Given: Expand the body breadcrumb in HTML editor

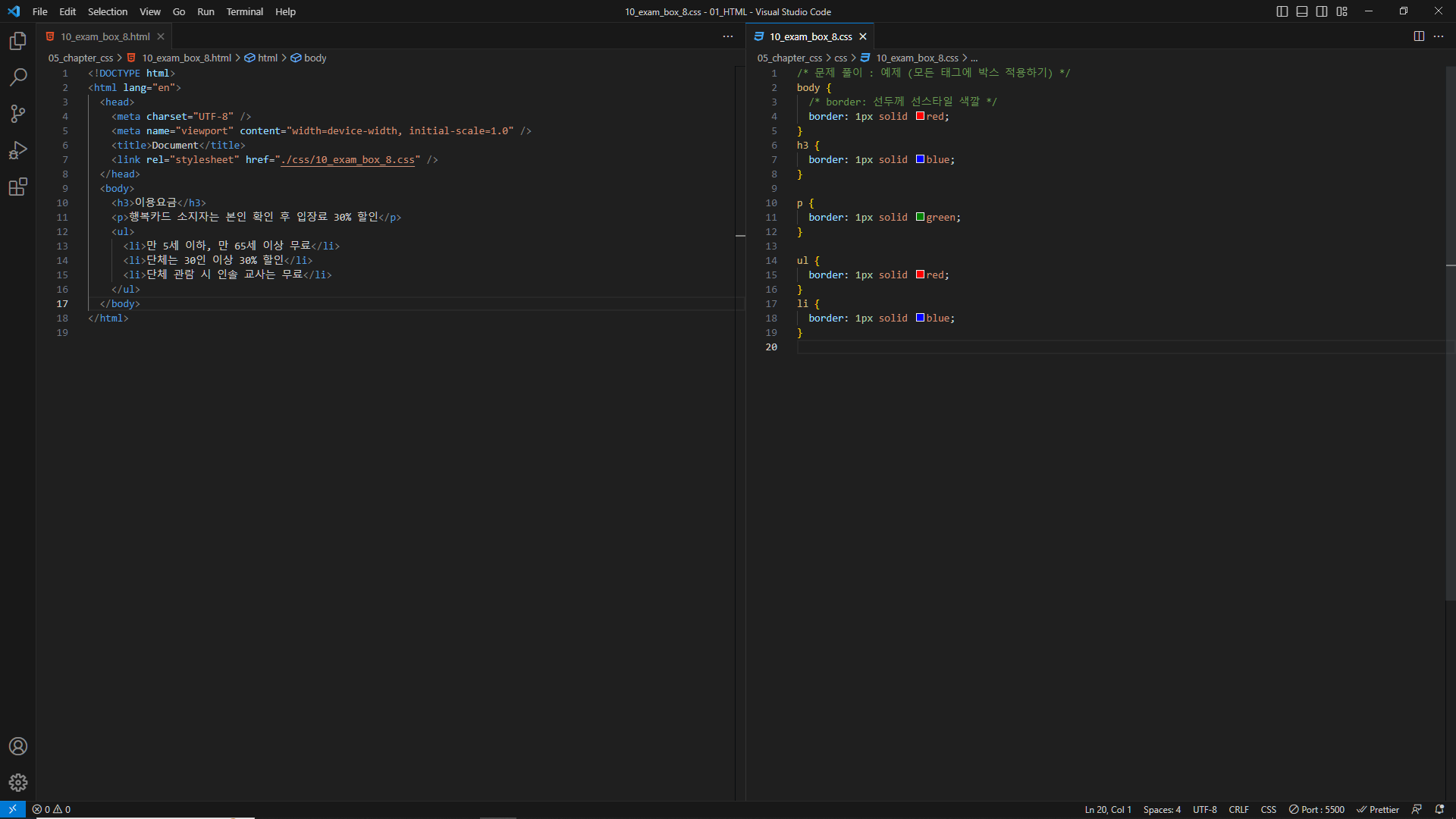Looking at the screenshot, I should coord(315,58).
